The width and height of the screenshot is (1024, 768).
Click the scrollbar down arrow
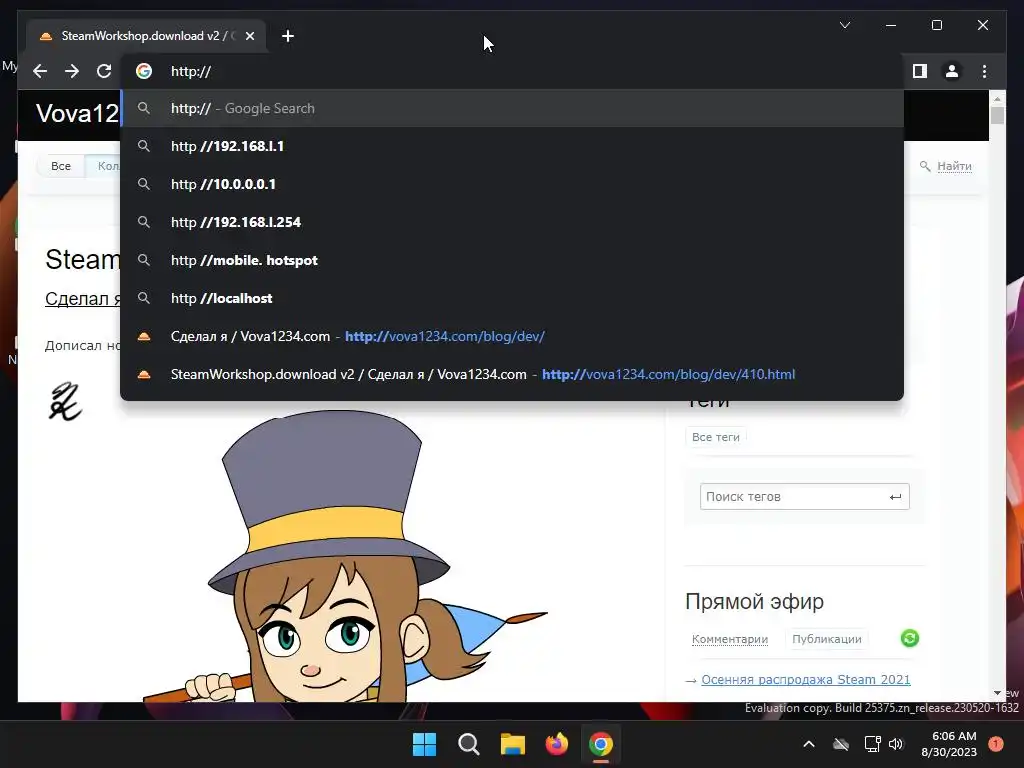pos(997,693)
